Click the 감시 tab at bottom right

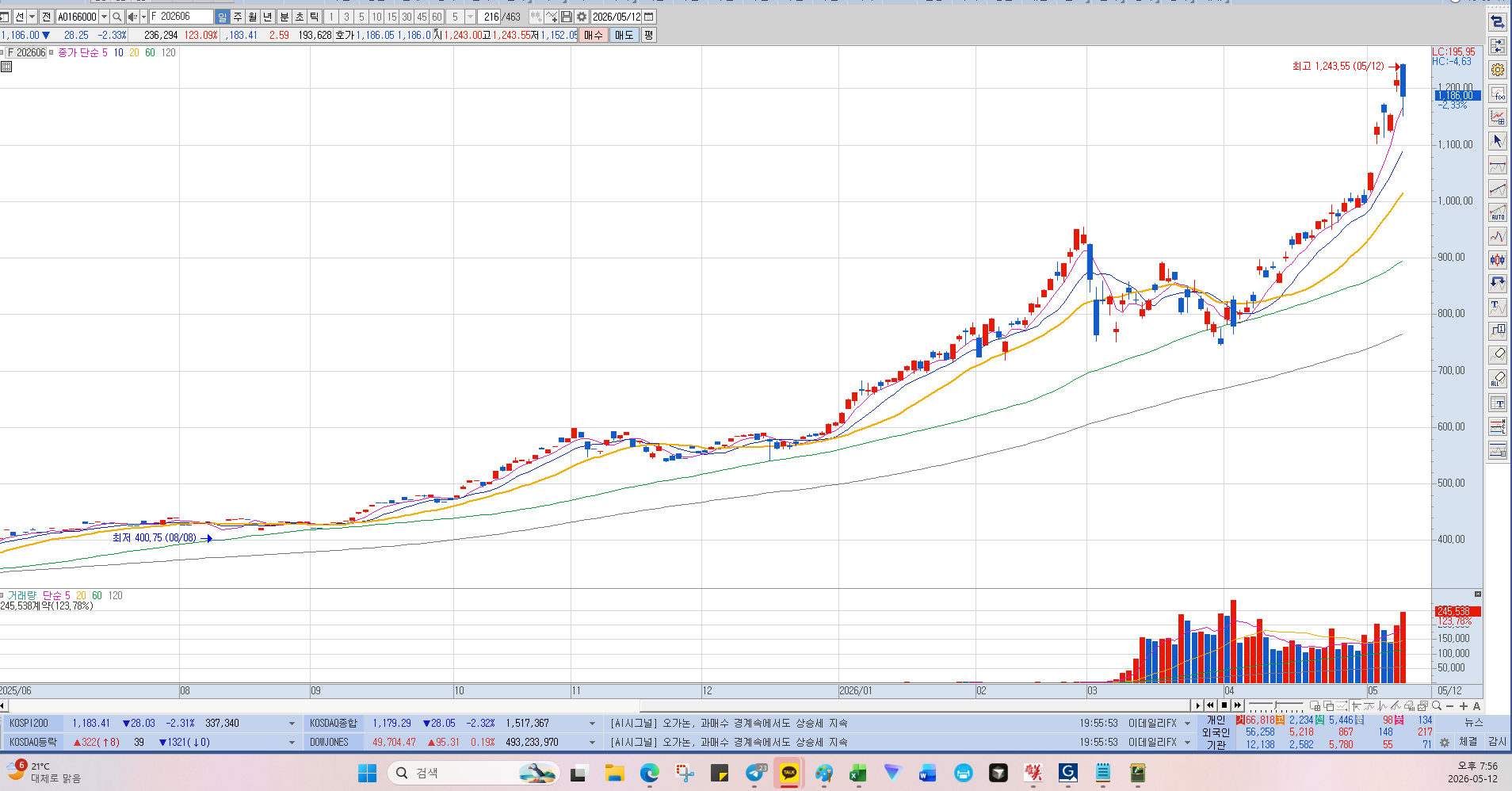coord(1497,742)
